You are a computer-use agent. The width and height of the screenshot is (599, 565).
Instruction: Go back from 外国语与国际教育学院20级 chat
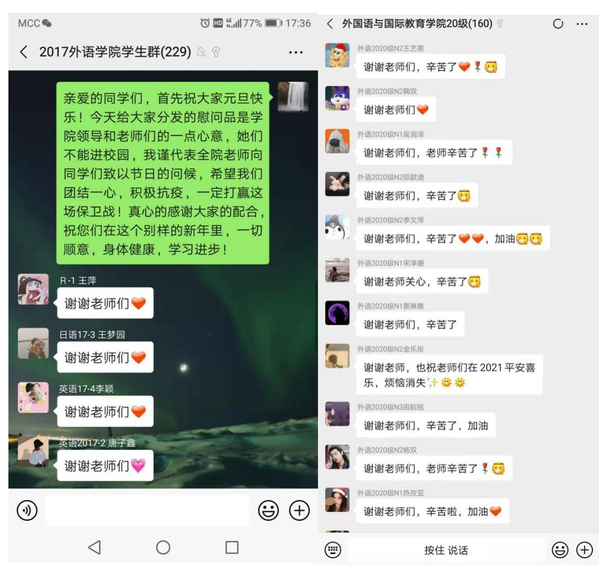pos(330,24)
